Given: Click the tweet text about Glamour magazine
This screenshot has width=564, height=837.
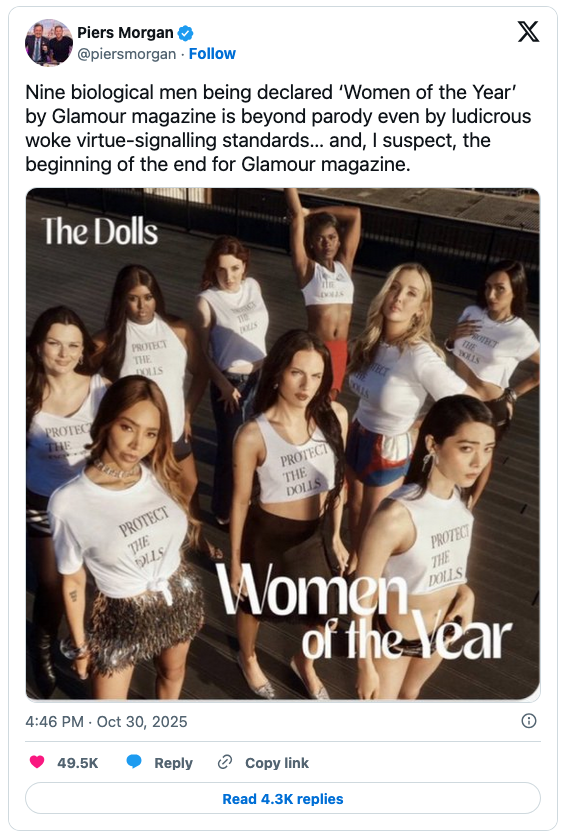Looking at the screenshot, I should point(279,128).
